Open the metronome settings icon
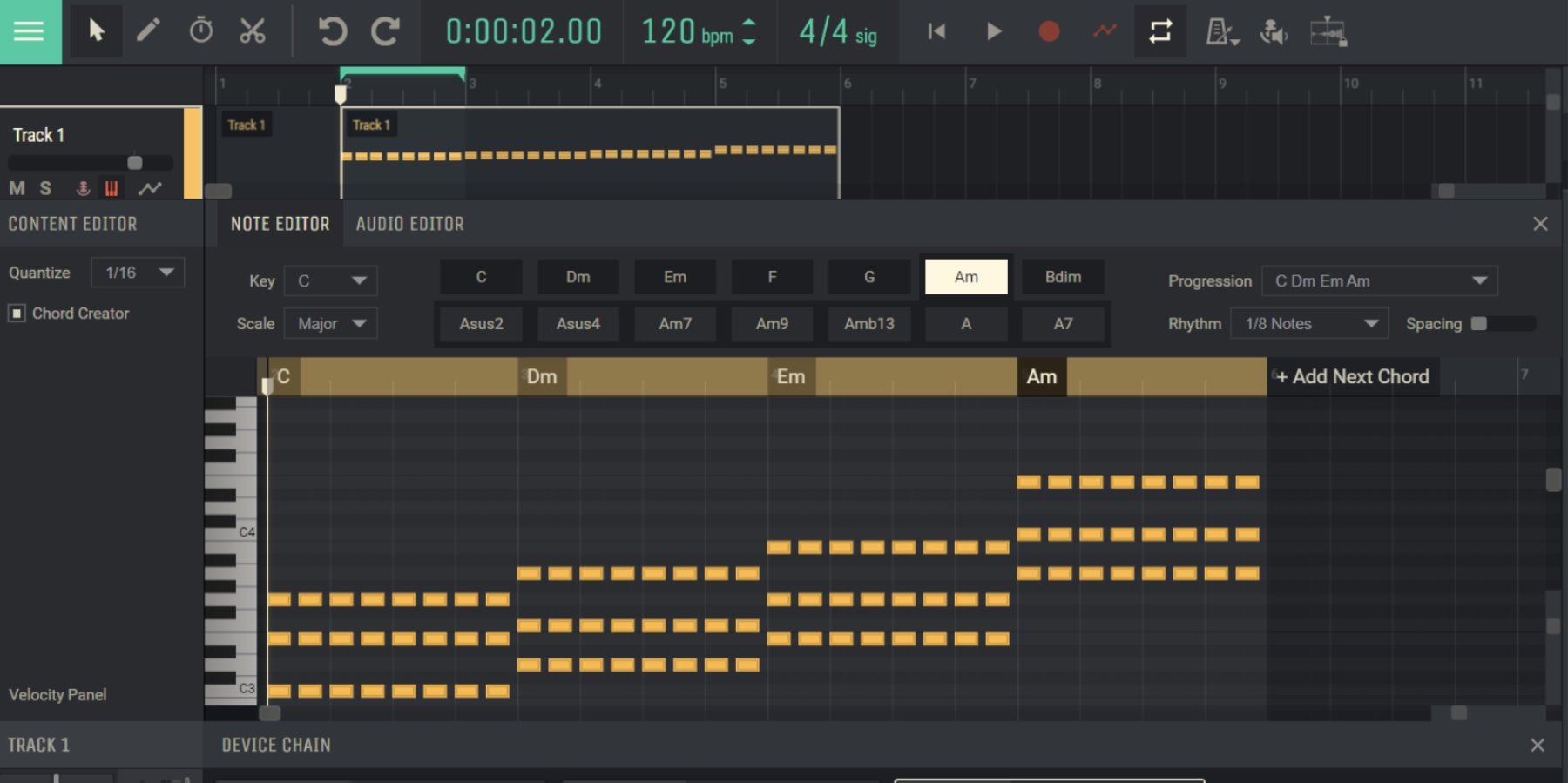Image resolution: width=1568 pixels, height=783 pixels. [1220, 32]
